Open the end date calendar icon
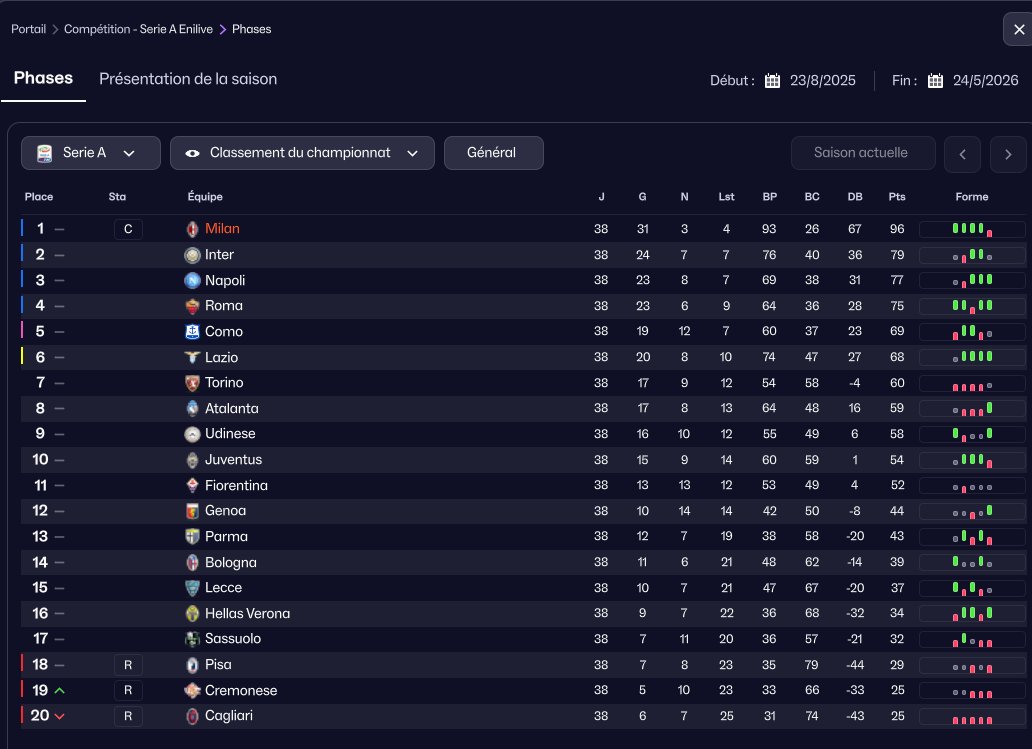The height and width of the screenshot is (749, 1032). [935, 81]
